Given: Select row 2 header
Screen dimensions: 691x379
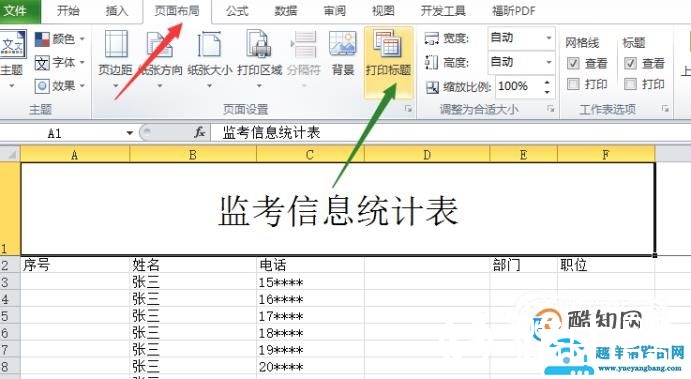Looking at the screenshot, I should pos(10,265).
